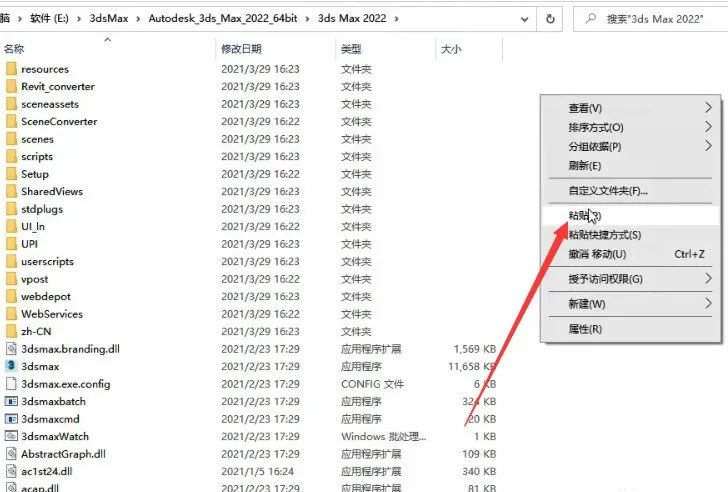
Task: Select the userscripts folder icon
Action: pyautogui.click(x=11, y=261)
